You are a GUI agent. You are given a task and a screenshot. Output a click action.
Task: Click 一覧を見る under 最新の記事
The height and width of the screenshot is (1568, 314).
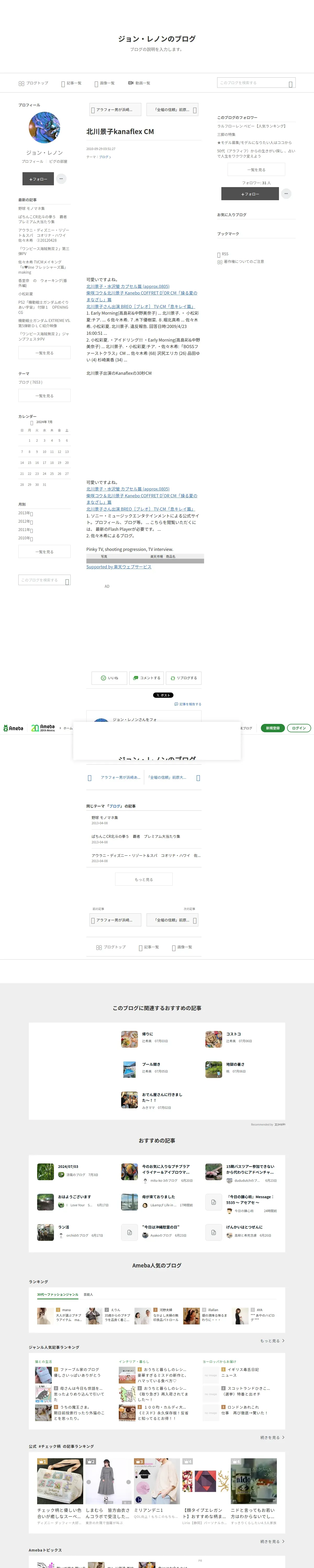click(44, 353)
